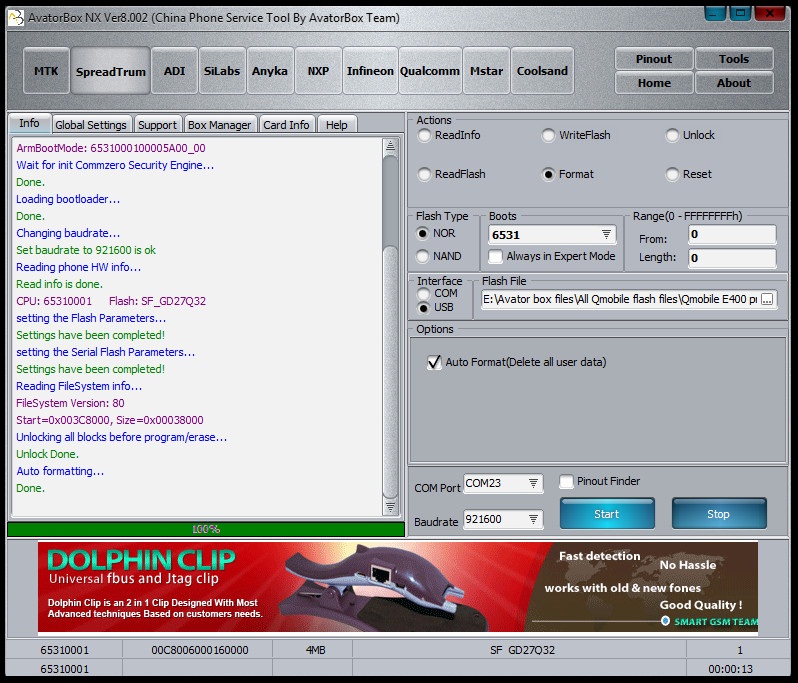The height and width of the screenshot is (683, 798).
Task: Select the Reset action
Action: pyautogui.click(x=689, y=174)
